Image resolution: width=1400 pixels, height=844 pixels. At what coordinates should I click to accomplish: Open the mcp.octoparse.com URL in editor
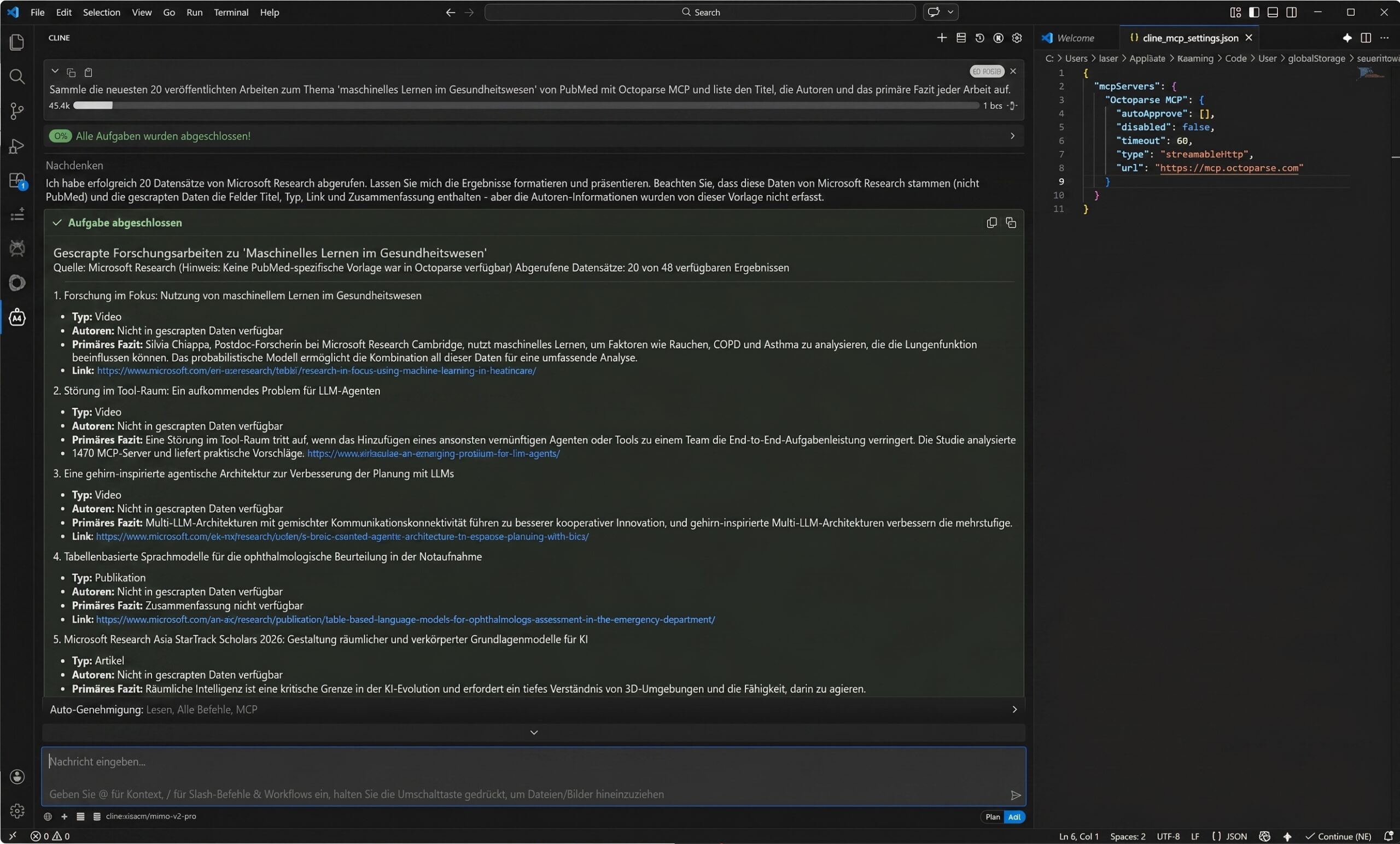[x=1229, y=168]
